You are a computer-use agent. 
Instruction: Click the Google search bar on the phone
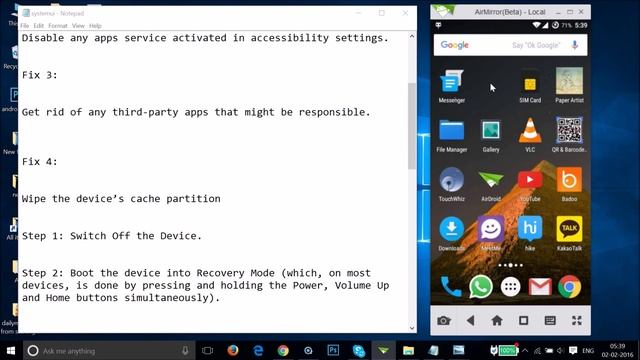pyautogui.click(x=510, y=45)
